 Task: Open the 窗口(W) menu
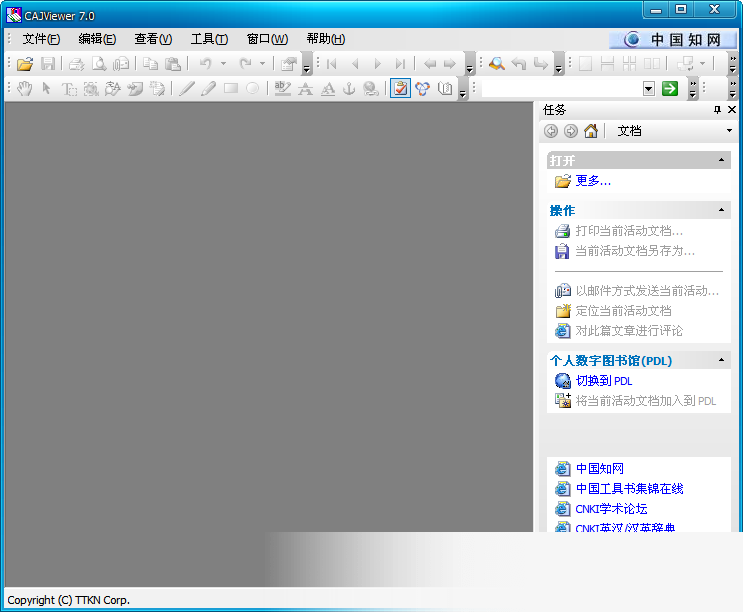click(267, 39)
